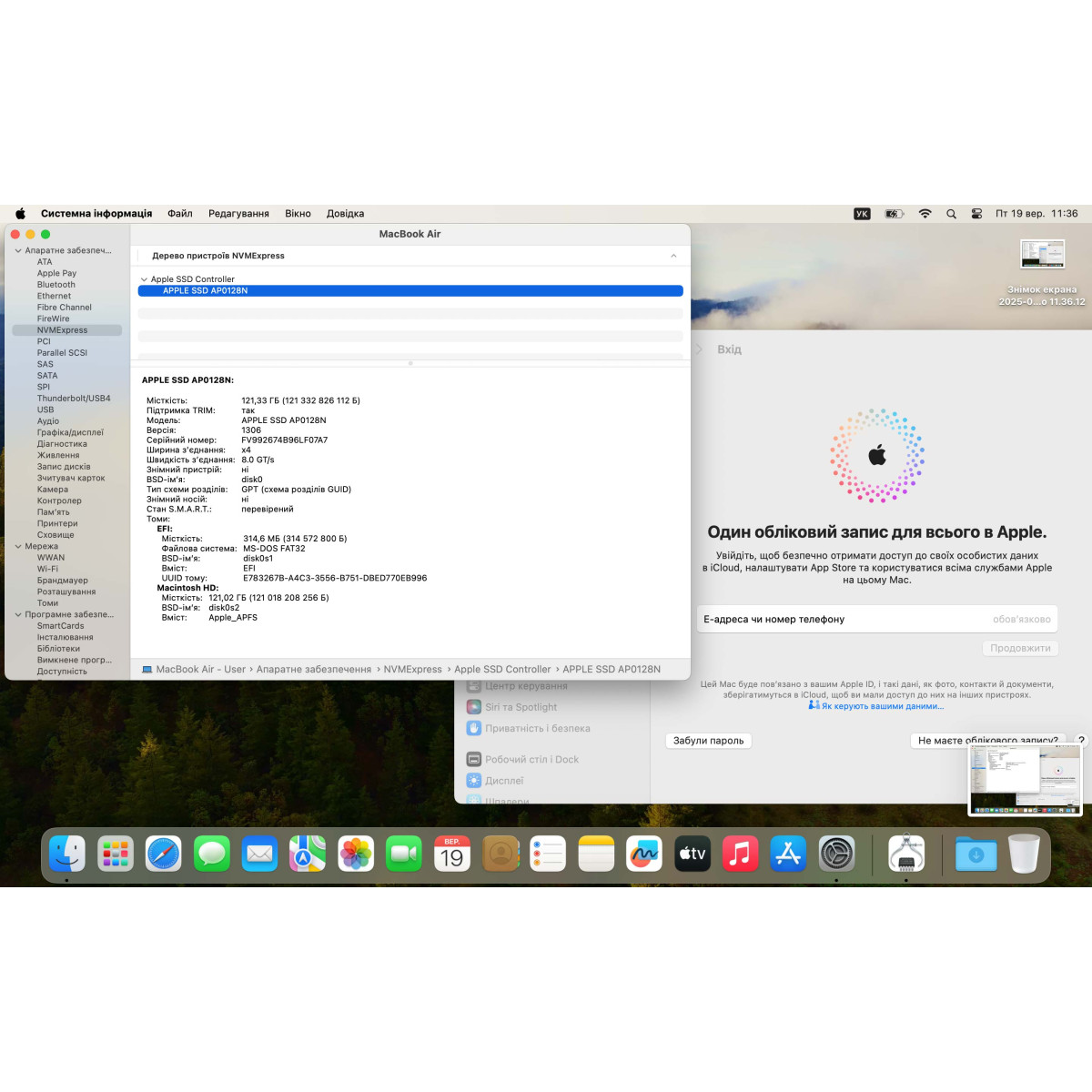Collapse the Apple SSD Controller tree node
Viewport: 1092px width, 1092px height.
pyautogui.click(x=144, y=279)
